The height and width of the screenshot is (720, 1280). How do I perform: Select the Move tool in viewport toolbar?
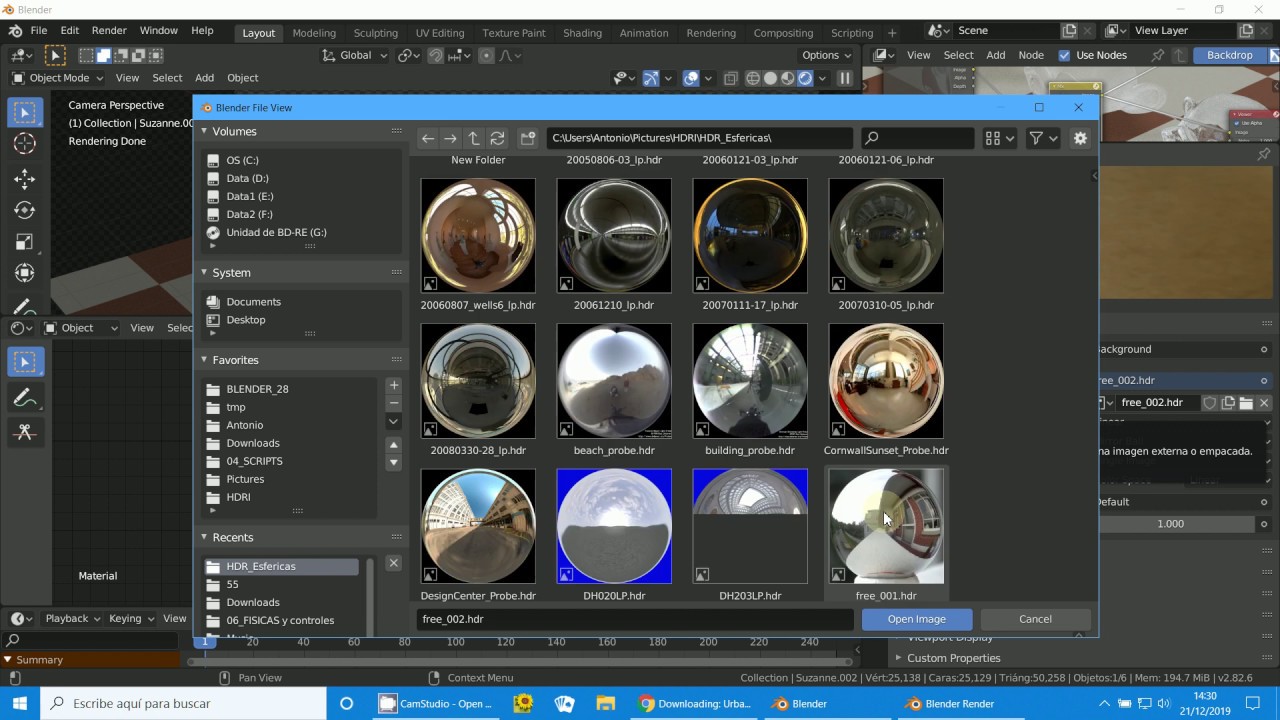pos(25,178)
